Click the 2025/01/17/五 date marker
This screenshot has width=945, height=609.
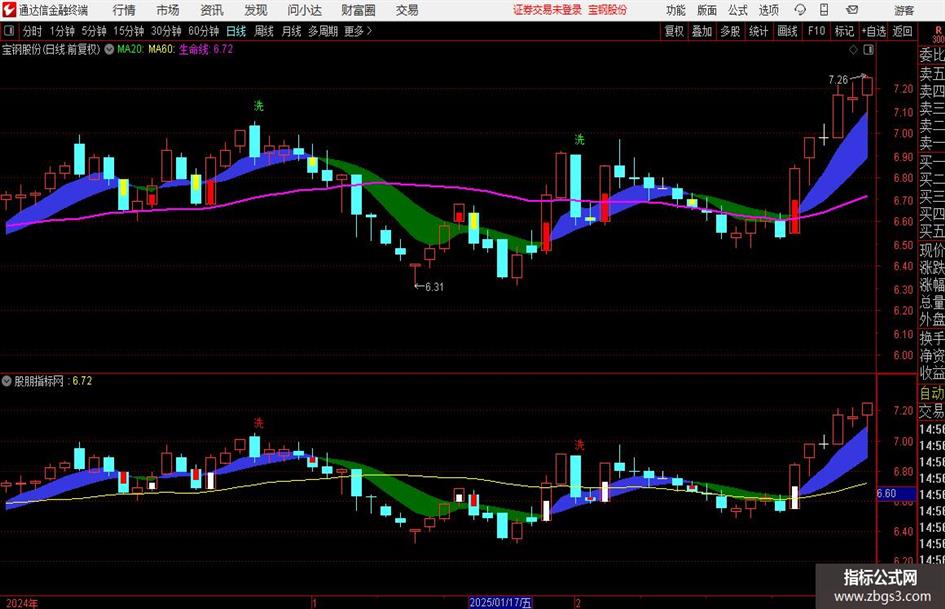tap(500, 602)
